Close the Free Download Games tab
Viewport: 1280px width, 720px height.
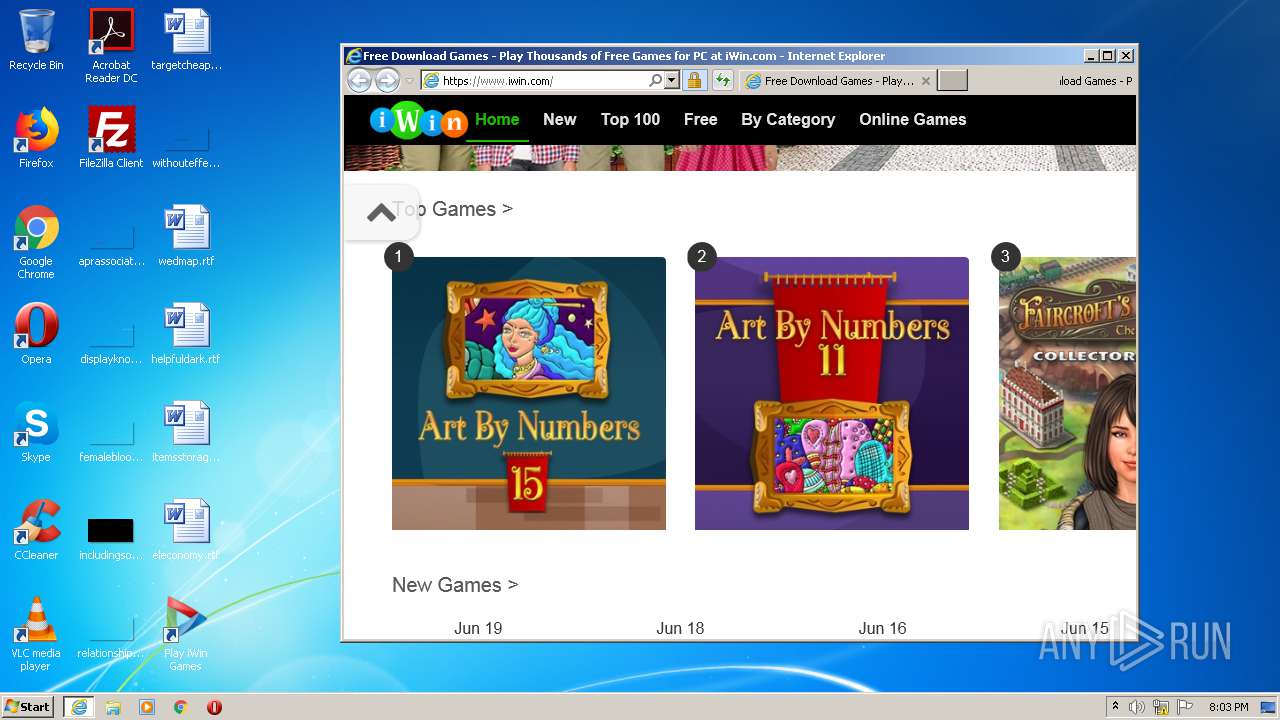[x=926, y=81]
